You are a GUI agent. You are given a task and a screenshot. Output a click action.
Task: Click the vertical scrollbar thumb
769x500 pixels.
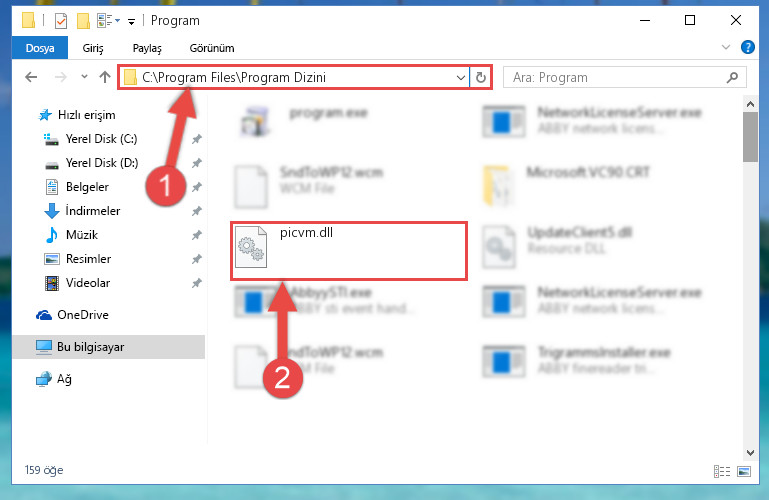[x=750, y=137]
